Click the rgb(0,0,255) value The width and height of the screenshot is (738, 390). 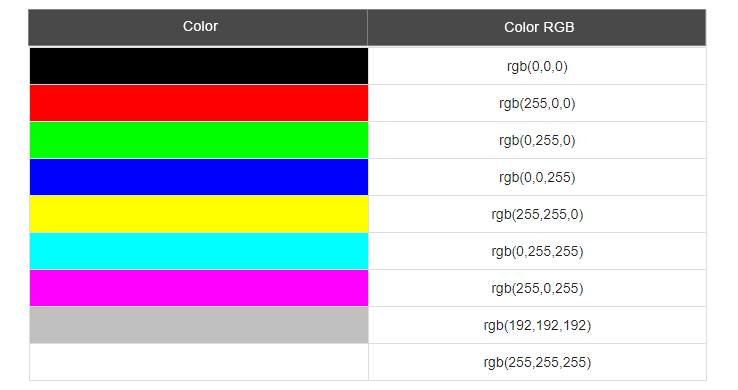pyautogui.click(x=537, y=177)
